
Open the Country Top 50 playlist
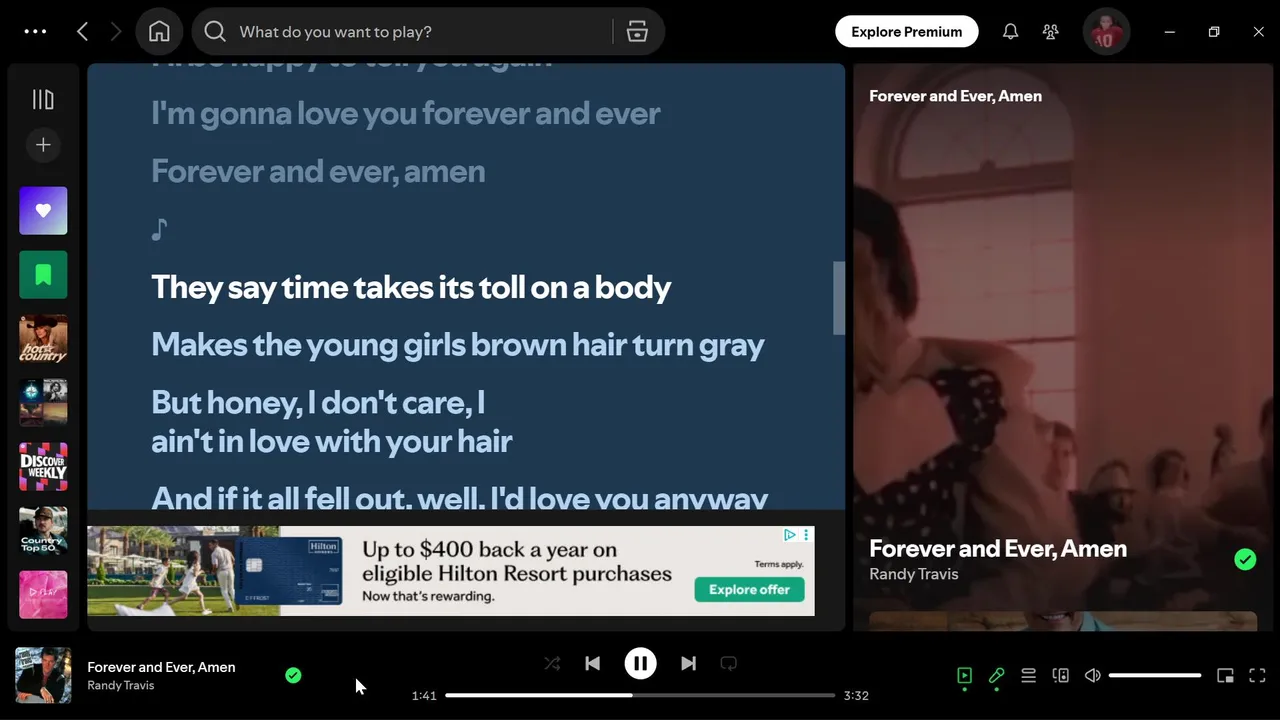43,531
